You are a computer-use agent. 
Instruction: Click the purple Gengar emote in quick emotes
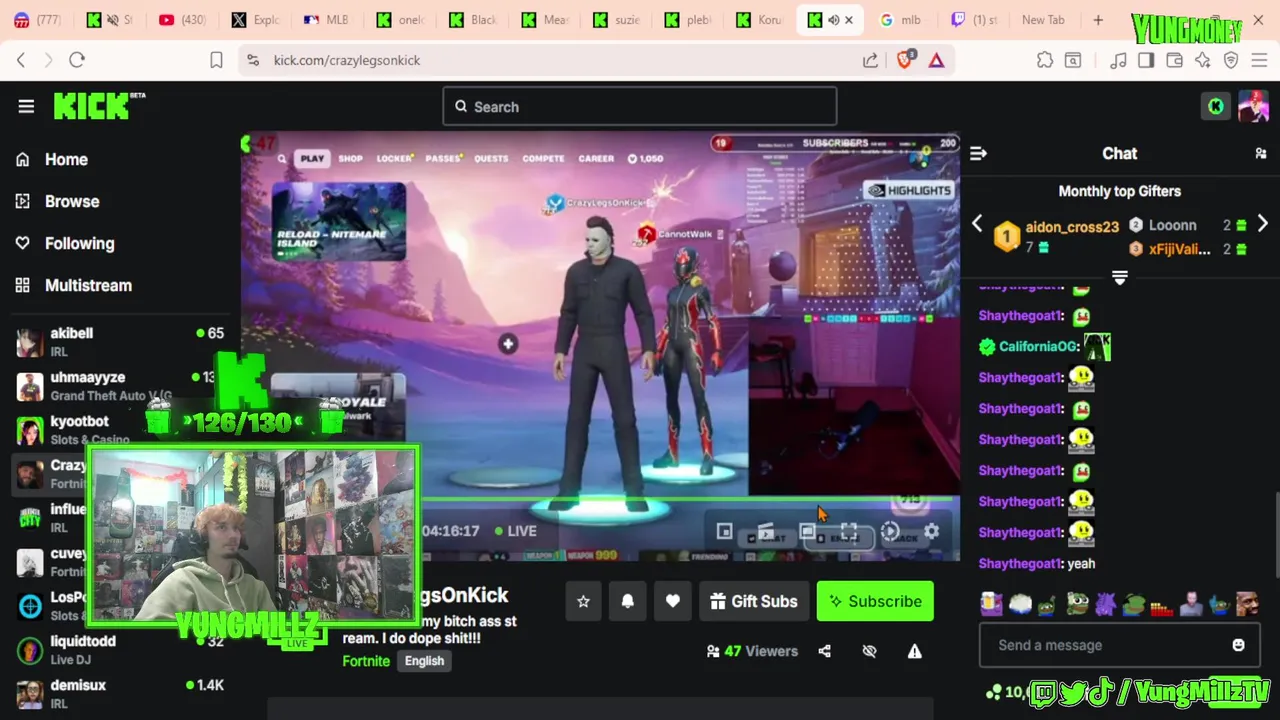coord(1105,603)
